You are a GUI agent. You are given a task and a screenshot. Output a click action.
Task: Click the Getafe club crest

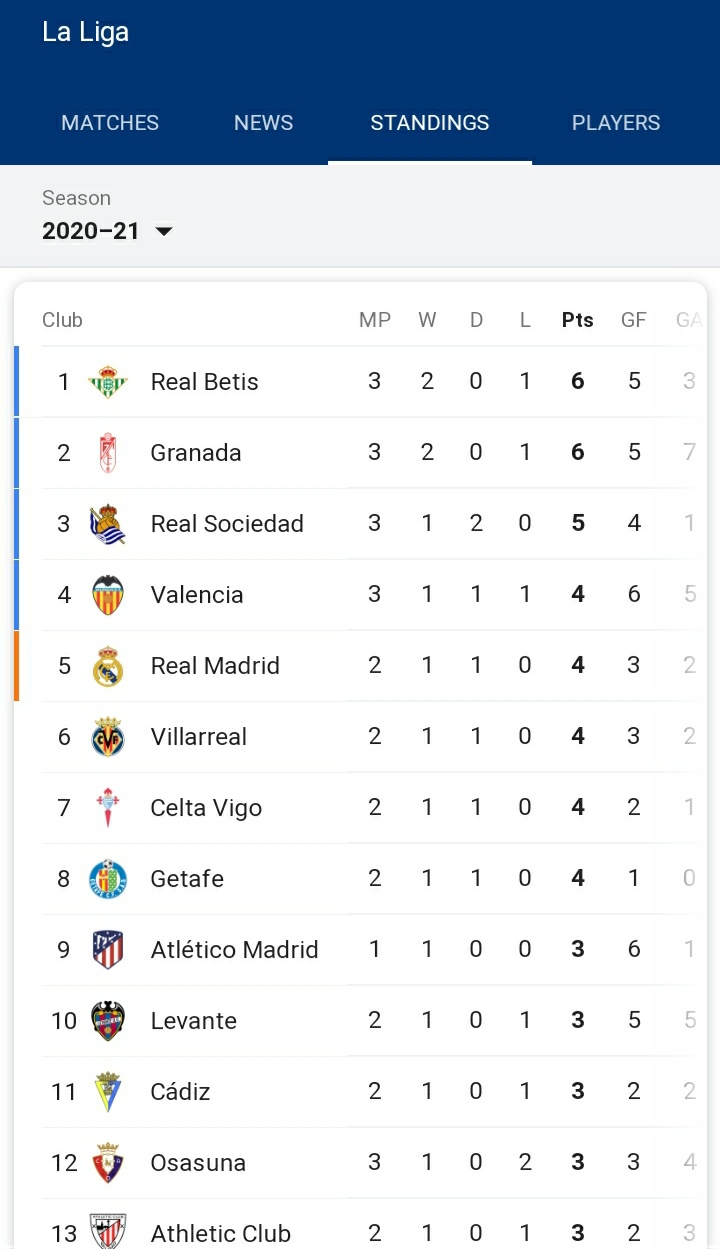tap(108, 879)
